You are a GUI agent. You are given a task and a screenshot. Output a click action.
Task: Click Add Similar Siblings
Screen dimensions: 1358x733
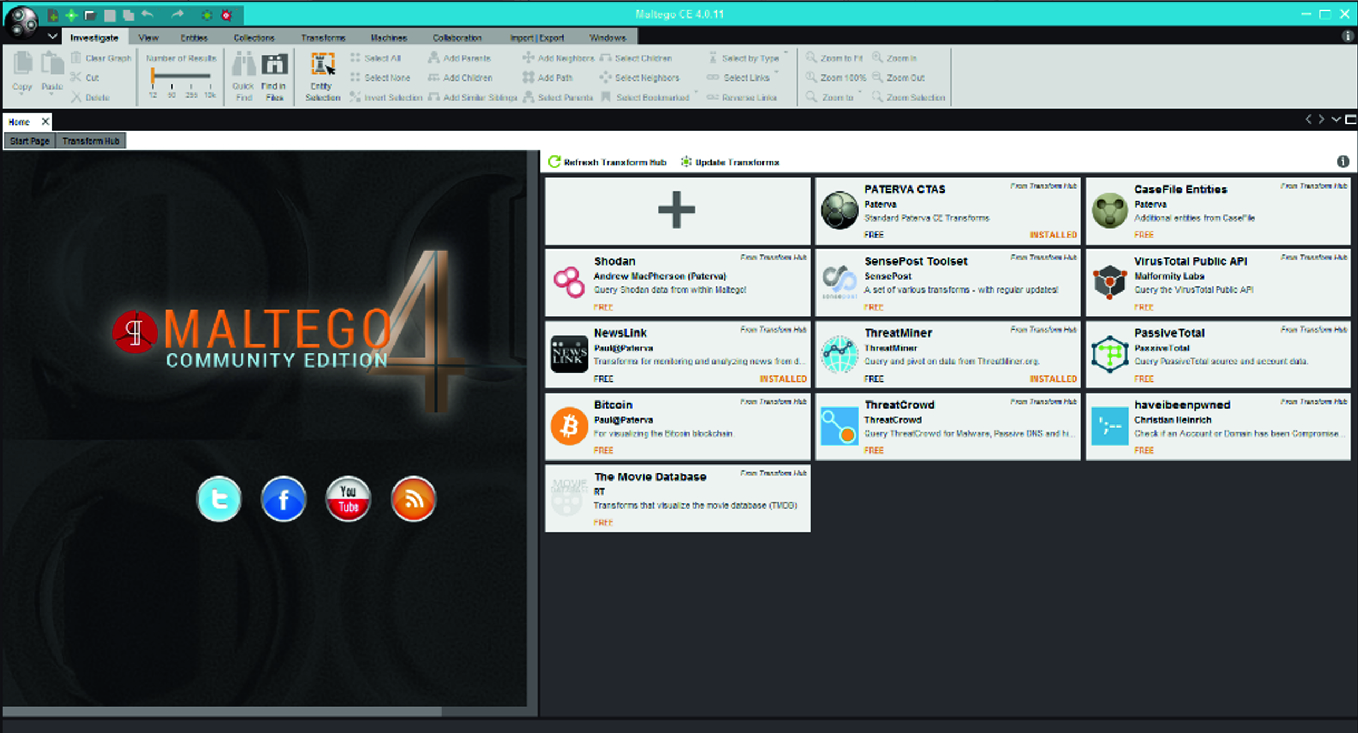click(473, 97)
